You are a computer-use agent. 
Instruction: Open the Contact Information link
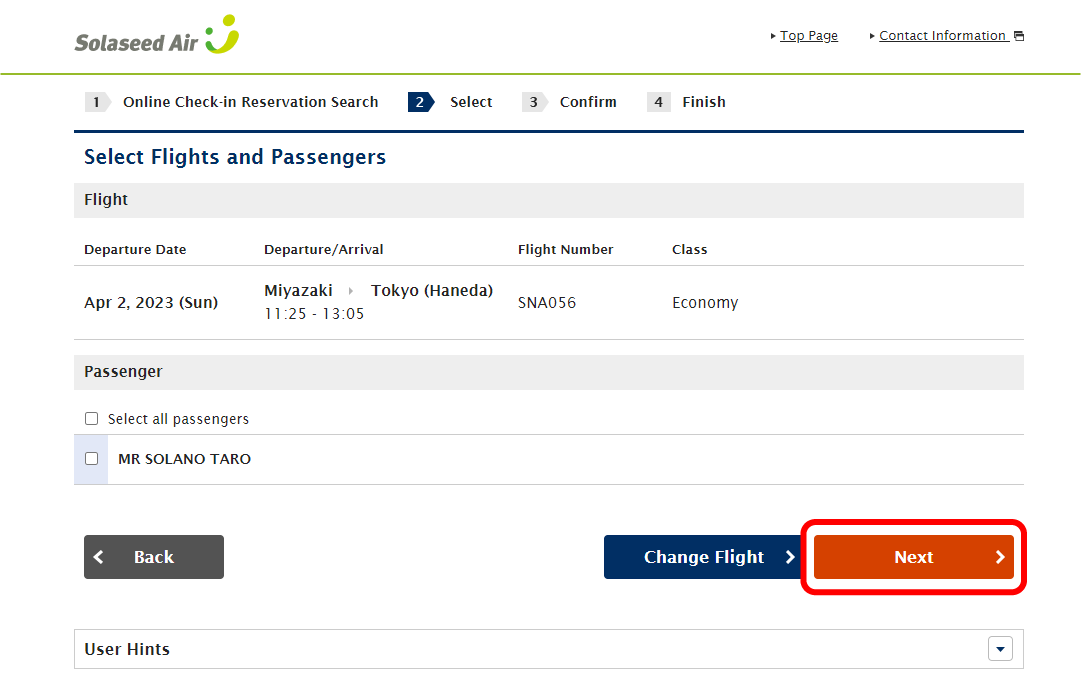[942, 36]
